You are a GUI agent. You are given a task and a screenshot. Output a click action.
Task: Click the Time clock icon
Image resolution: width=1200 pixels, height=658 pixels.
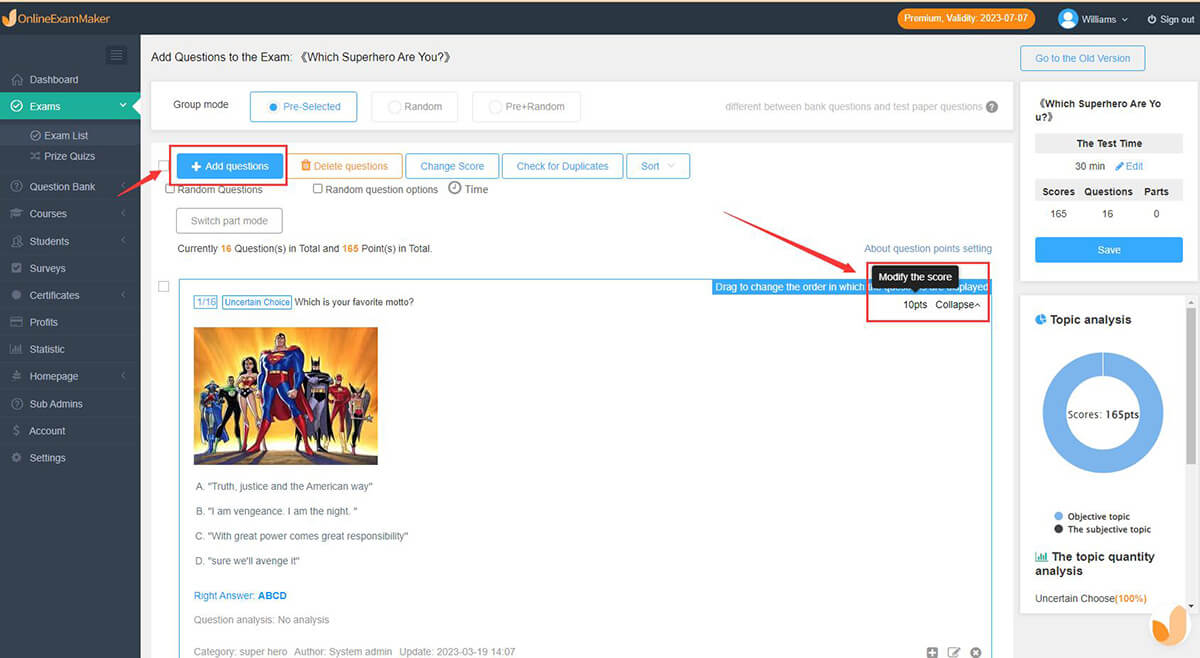(454, 188)
